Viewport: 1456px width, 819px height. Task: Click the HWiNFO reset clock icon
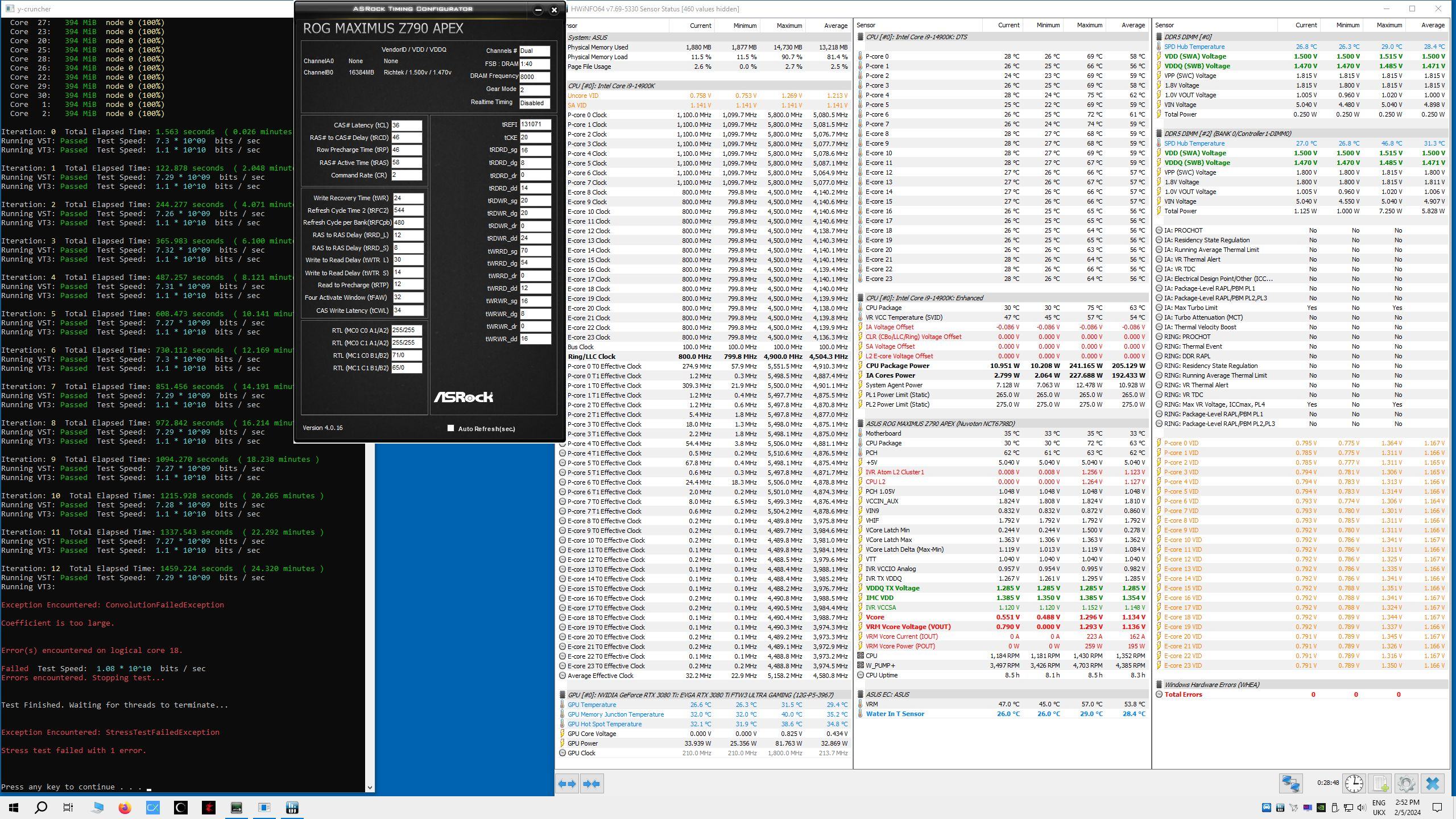1354,783
